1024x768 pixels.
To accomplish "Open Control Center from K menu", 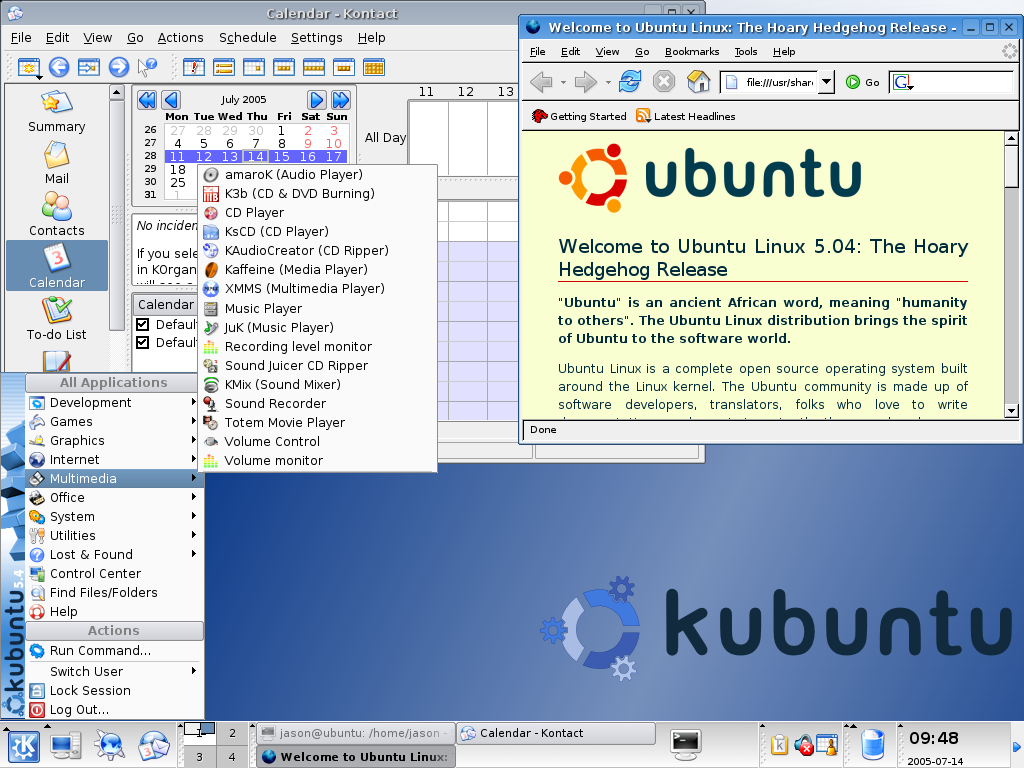I will click(x=114, y=573).
